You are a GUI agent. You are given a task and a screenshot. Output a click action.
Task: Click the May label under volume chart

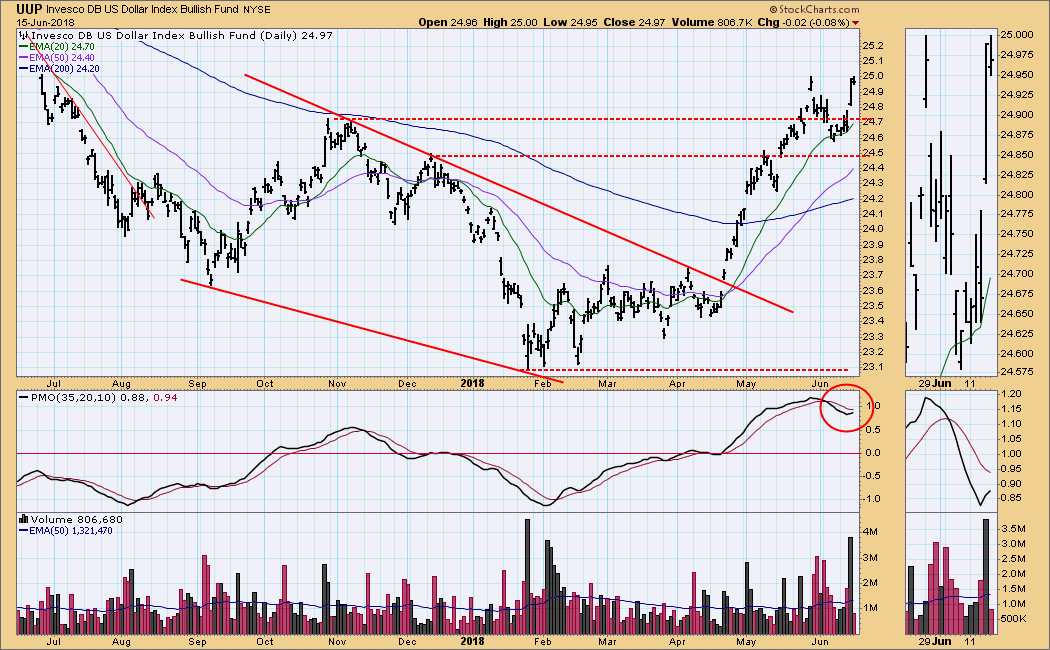click(x=746, y=641)
